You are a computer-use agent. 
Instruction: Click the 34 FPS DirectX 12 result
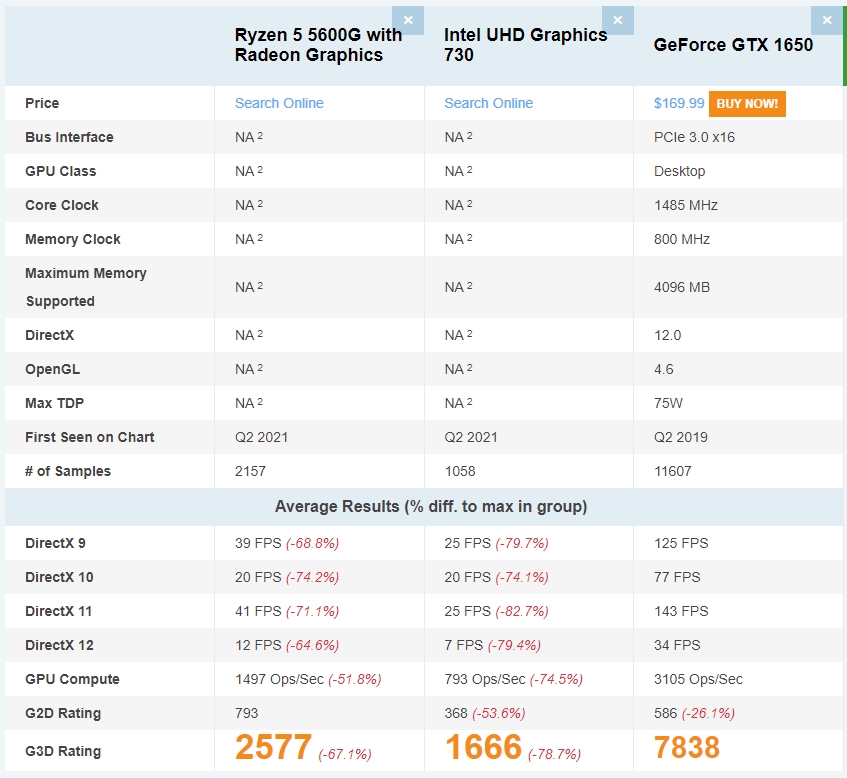tap(677, 646)
